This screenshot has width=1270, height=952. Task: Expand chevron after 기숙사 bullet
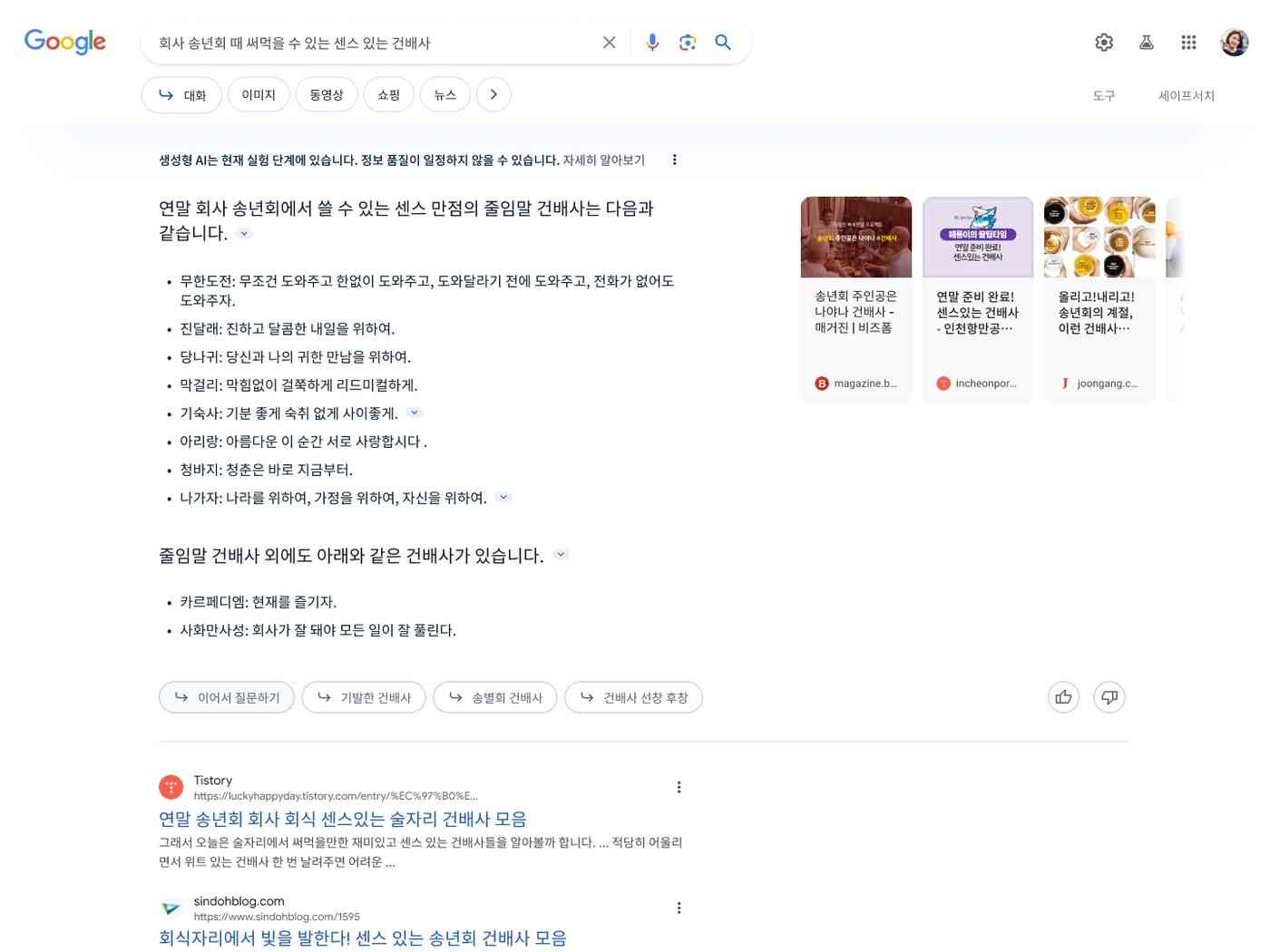tap(415, 413)
